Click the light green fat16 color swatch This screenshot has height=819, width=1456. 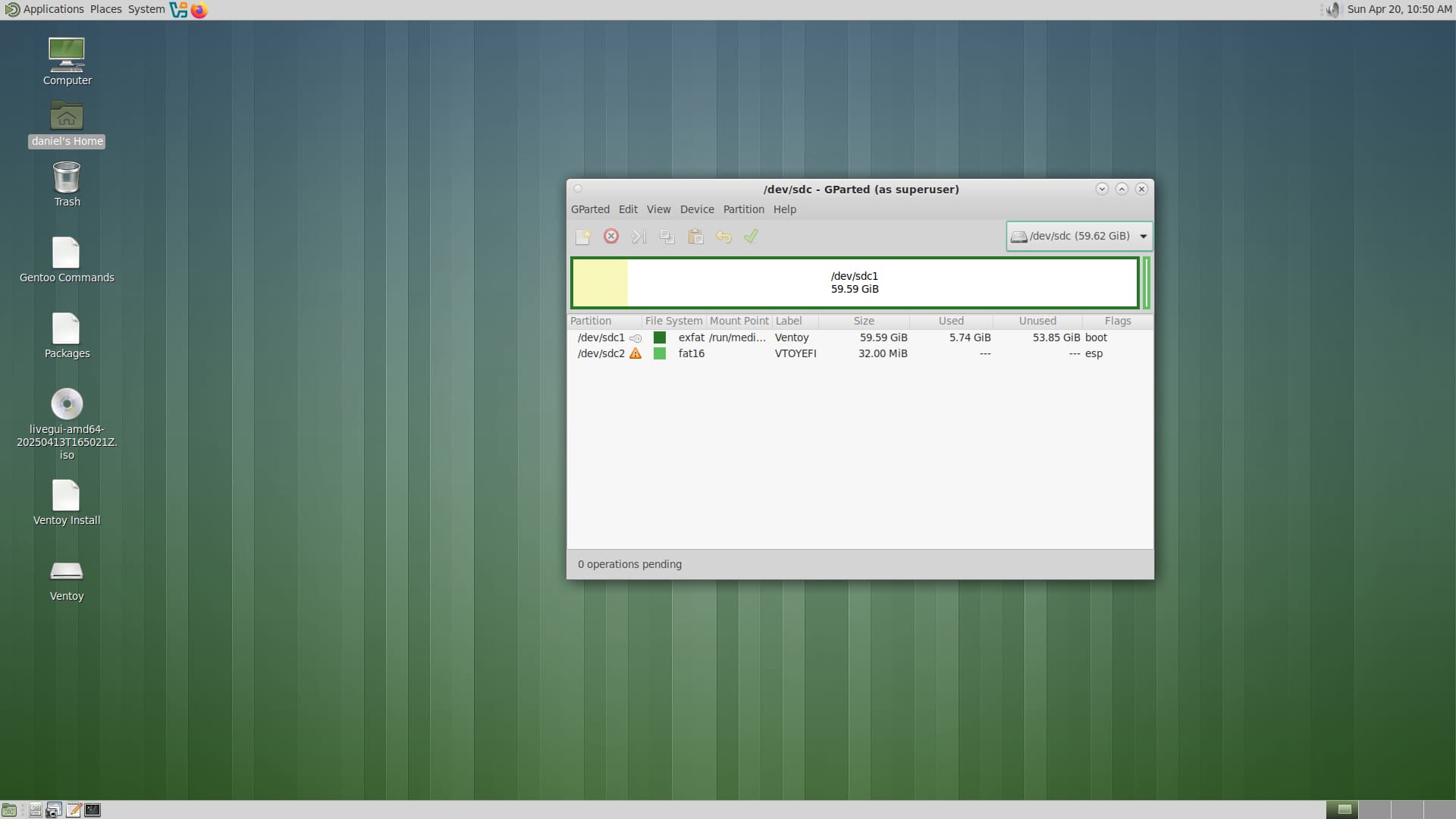point(660,354)
